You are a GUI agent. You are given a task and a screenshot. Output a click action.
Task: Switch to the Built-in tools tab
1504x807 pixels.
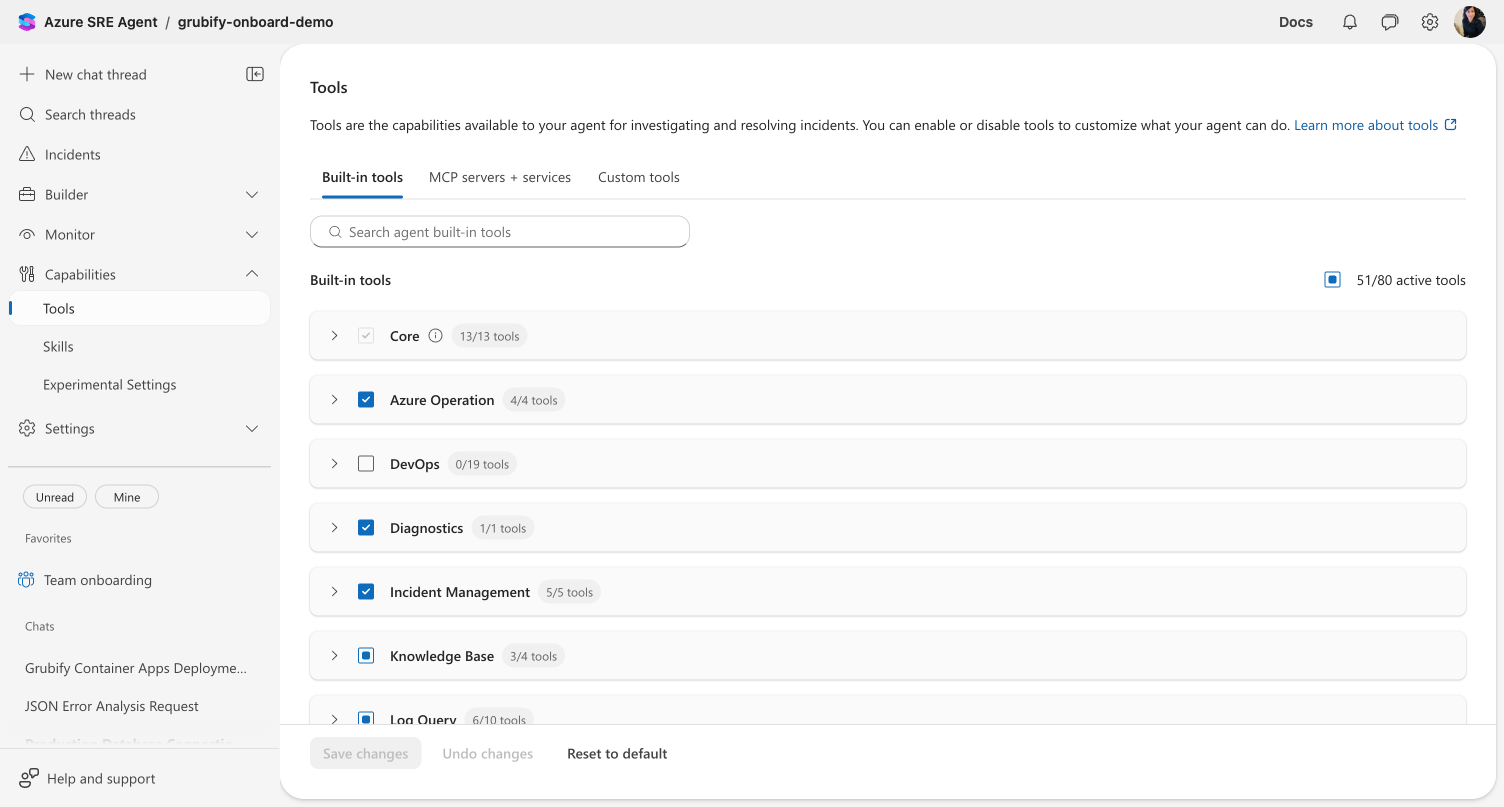click(x=362, y=177)
